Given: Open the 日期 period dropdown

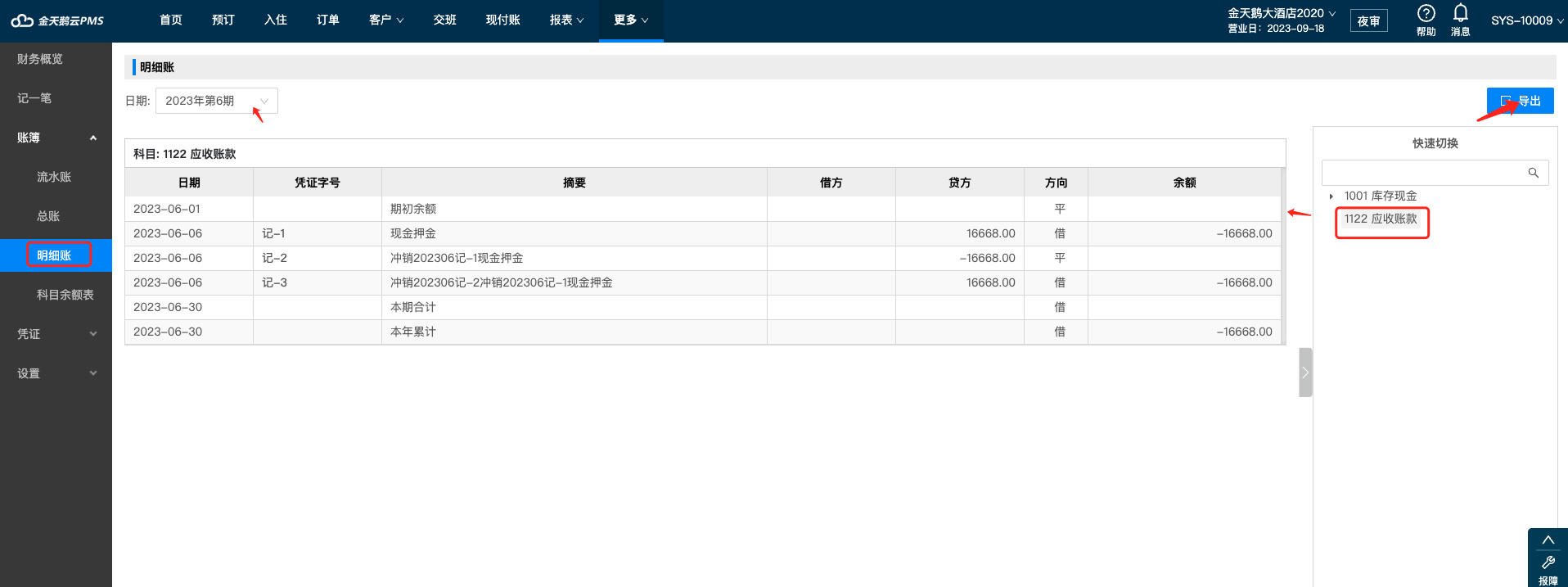Looking at the screenshot, I should coord(217,101).
